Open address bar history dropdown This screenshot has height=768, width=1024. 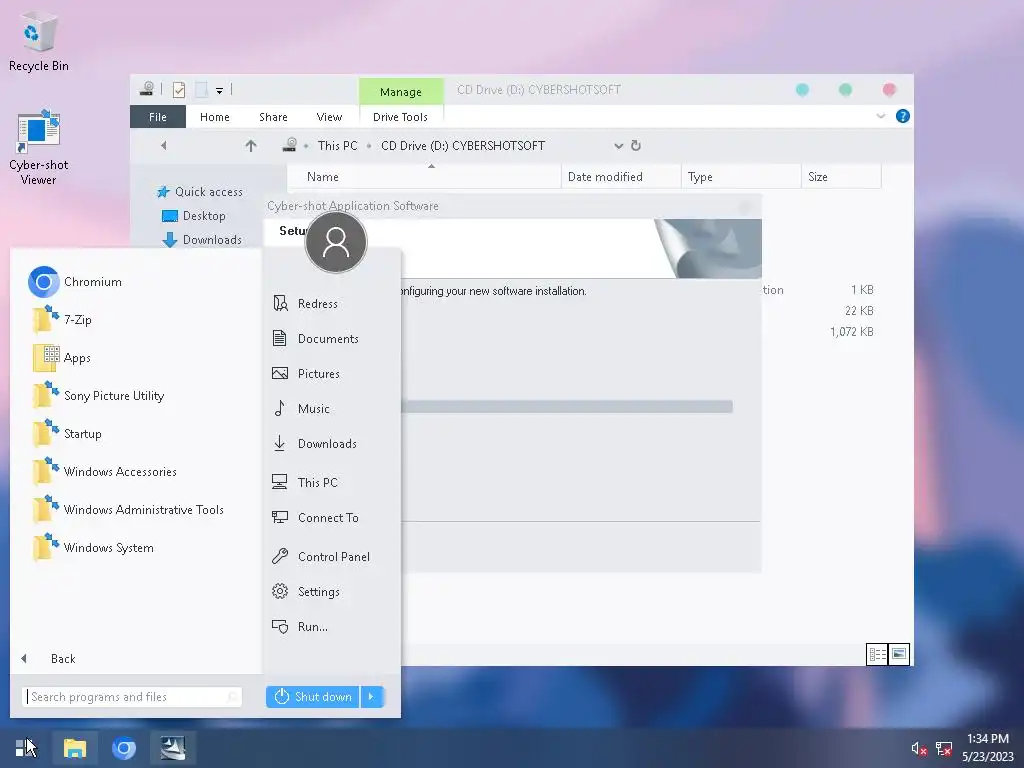pyautogui.click(x=618, y=146)
